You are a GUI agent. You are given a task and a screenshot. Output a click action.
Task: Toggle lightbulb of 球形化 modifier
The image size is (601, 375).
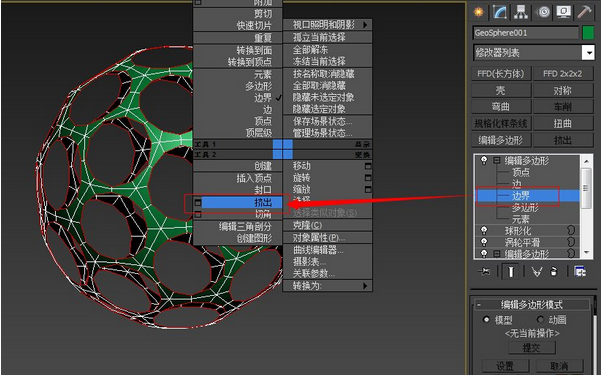(484, 230)
